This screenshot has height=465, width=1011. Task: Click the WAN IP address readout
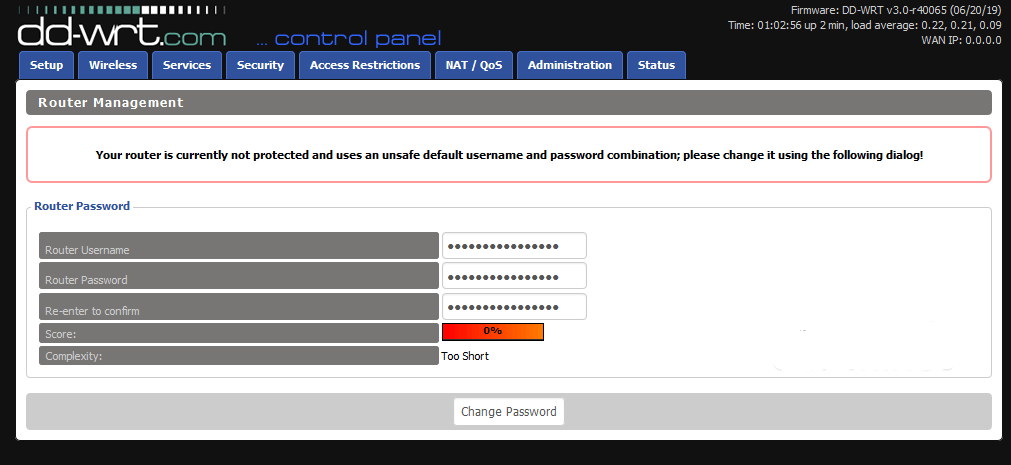(959, 40)
